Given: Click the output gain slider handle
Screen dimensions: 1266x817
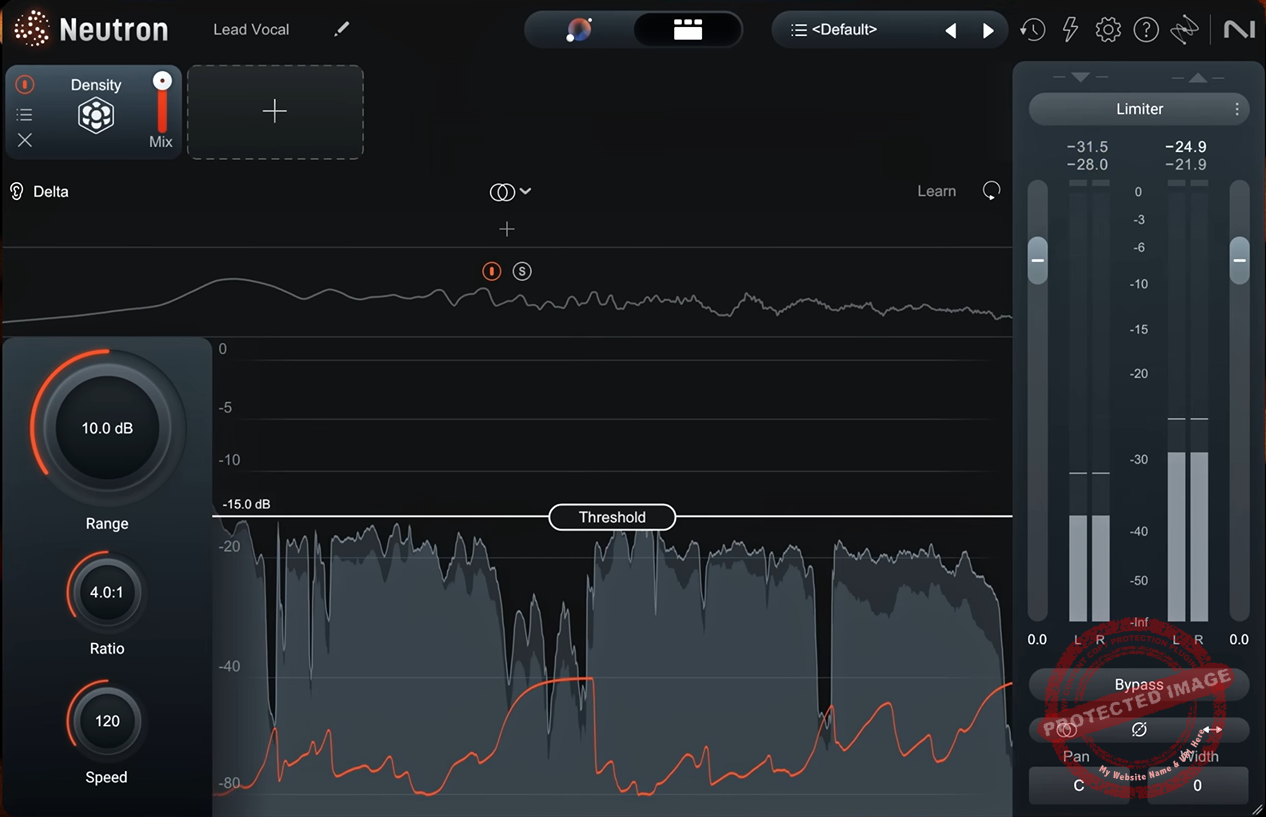Looking at the screenshot, I should click(1240, 260).
